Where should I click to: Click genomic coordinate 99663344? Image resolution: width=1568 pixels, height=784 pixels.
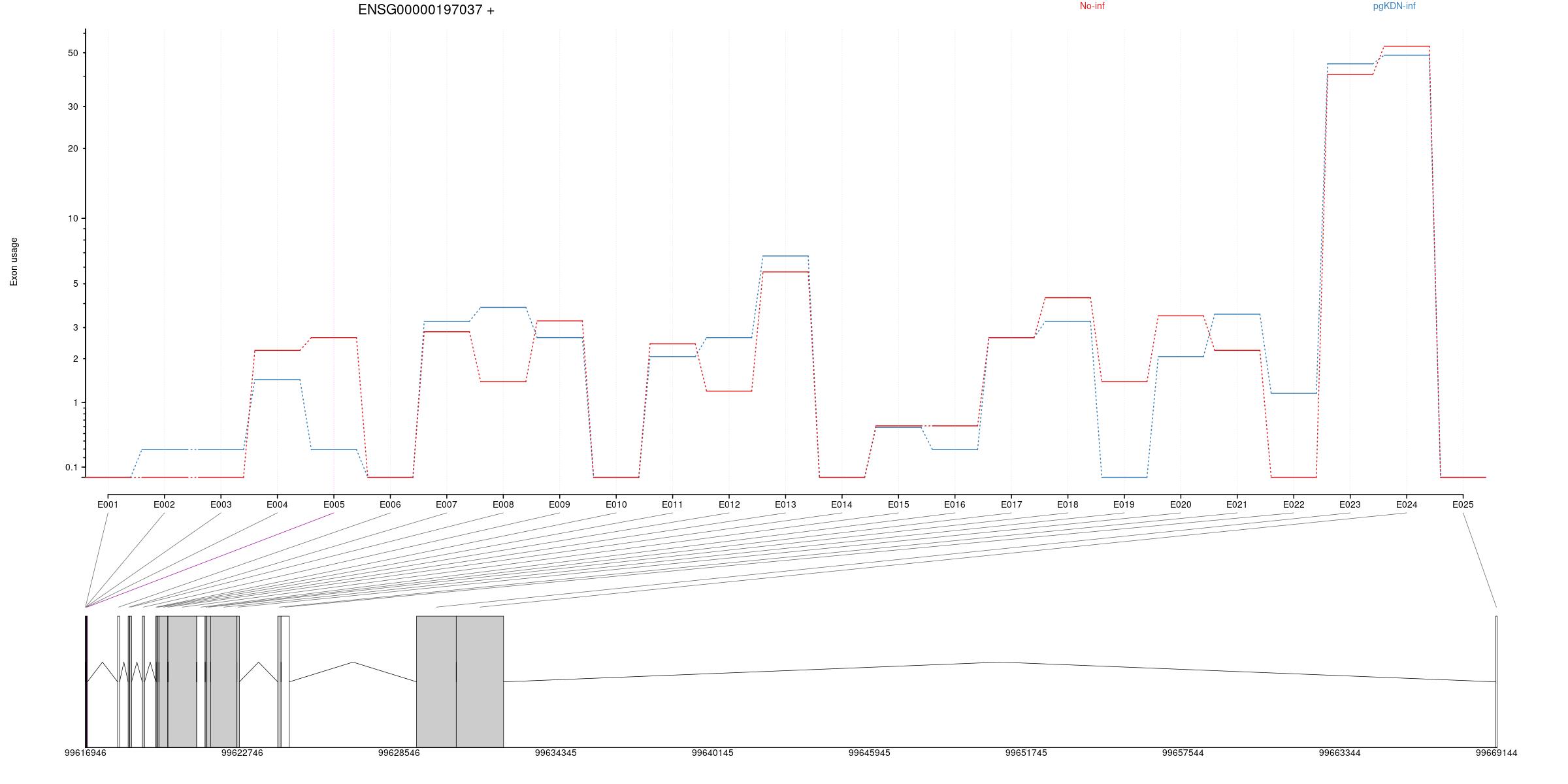tap(1340, 753)
